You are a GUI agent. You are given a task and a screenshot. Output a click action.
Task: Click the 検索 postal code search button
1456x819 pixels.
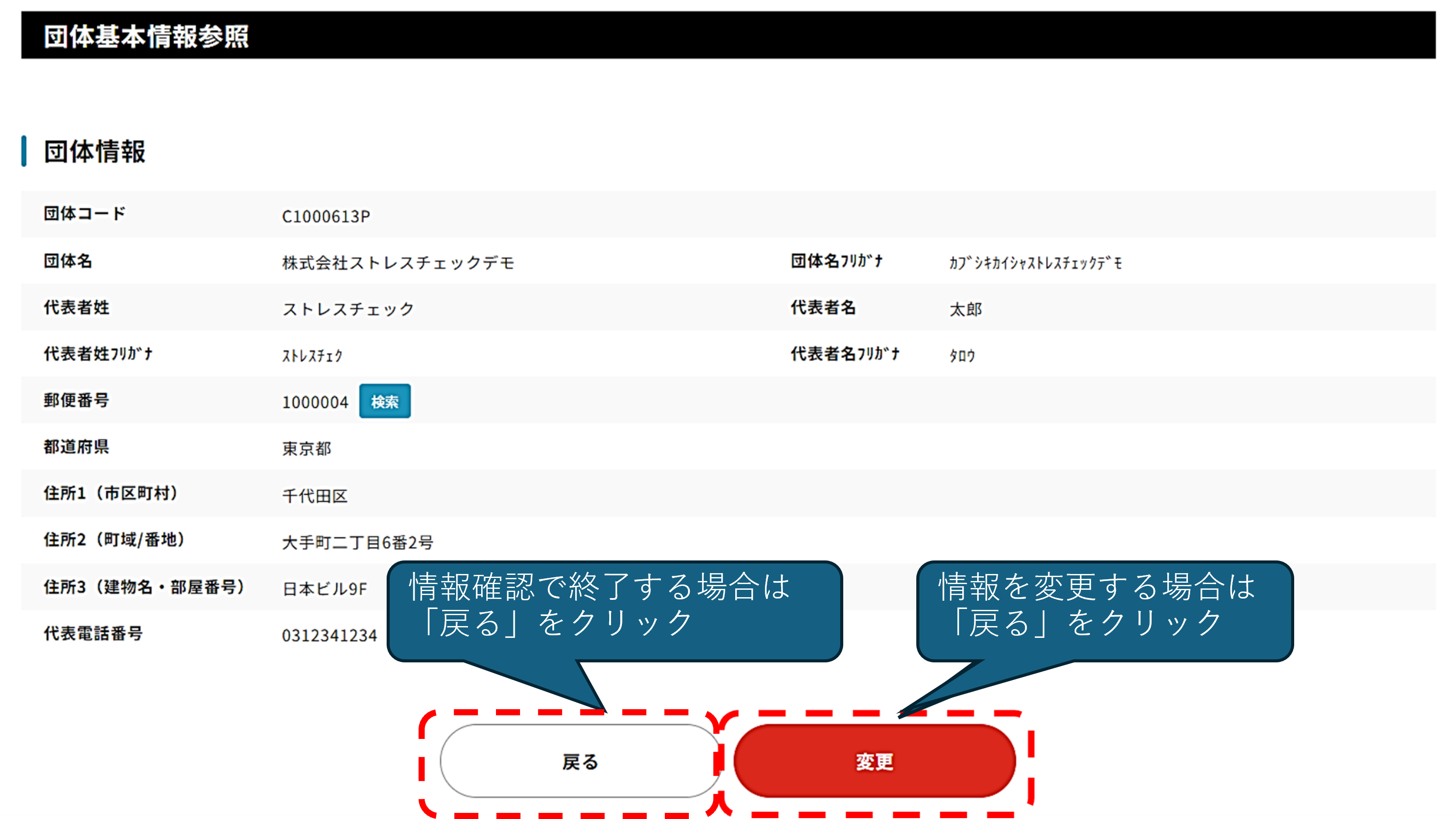[384, 401]
